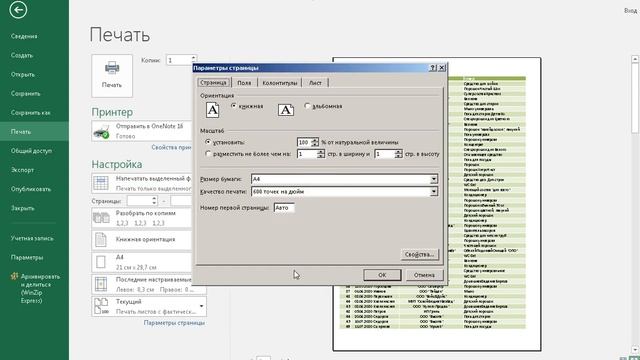The image size is (640, 360).
Task: Open Создать in the sidebar
Action: tap(22, 56)
